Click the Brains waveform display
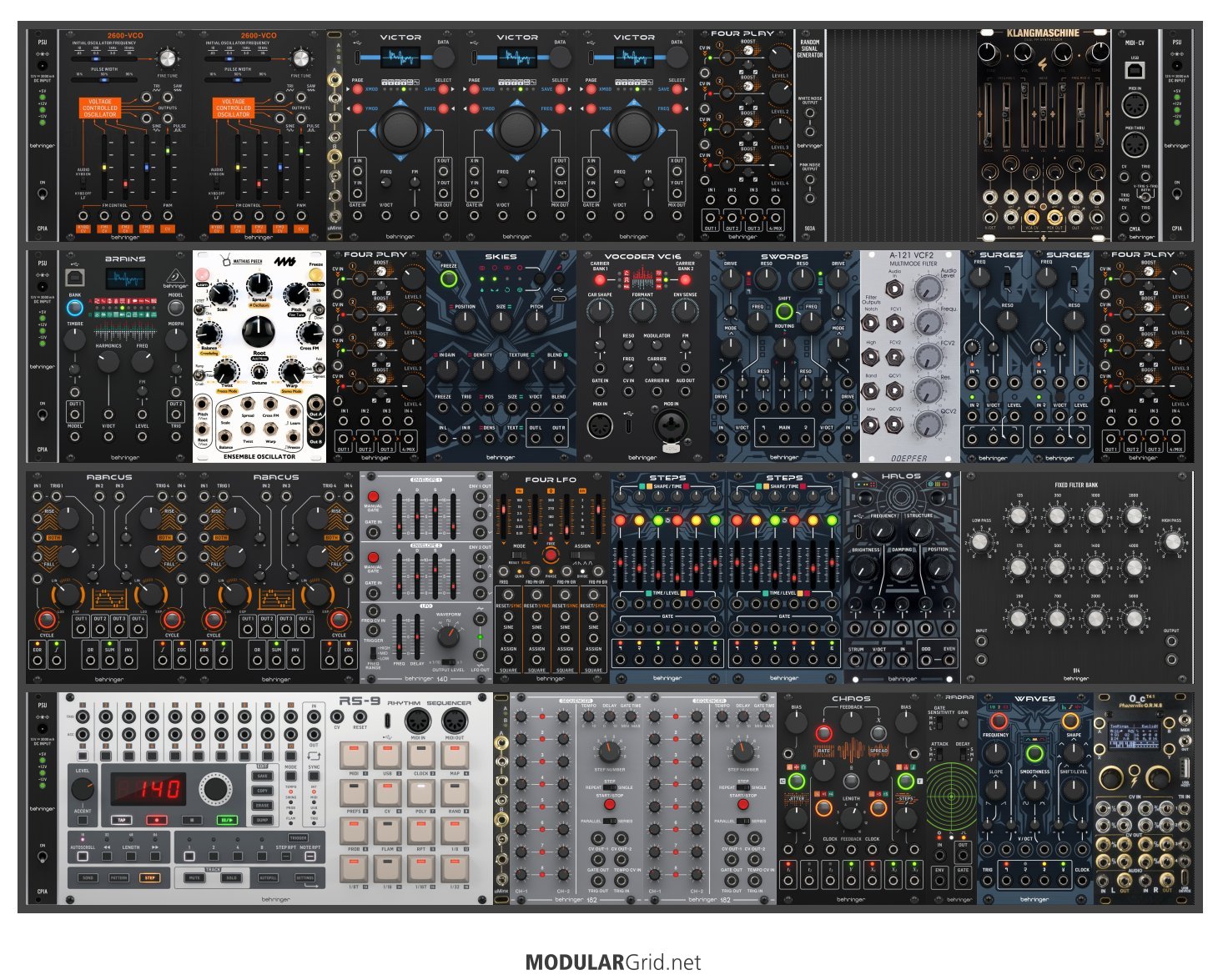The height and width of the screenshot is (980, 1228). (x=125, y=279)
